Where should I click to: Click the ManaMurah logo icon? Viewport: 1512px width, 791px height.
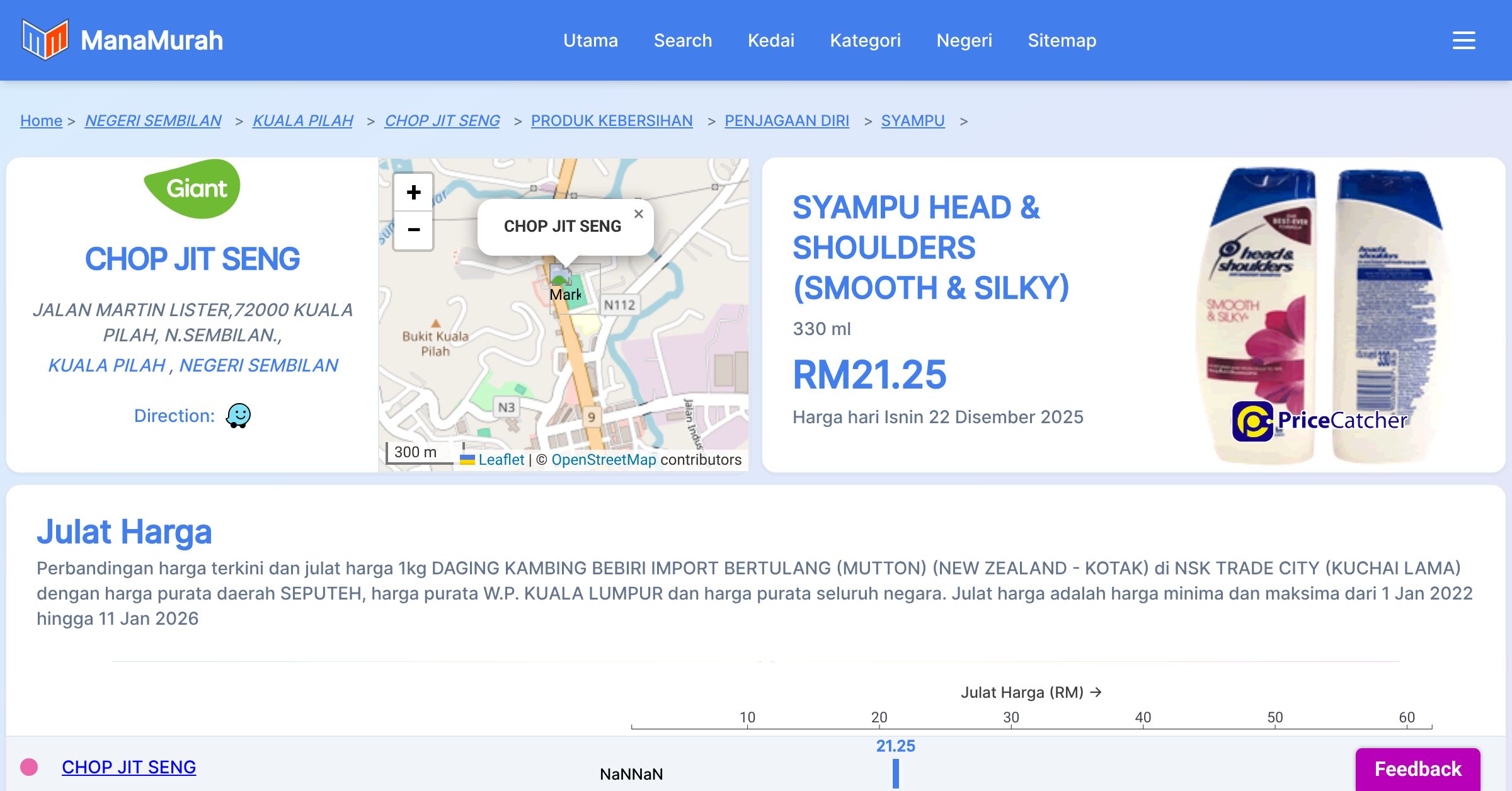[45, 40]
